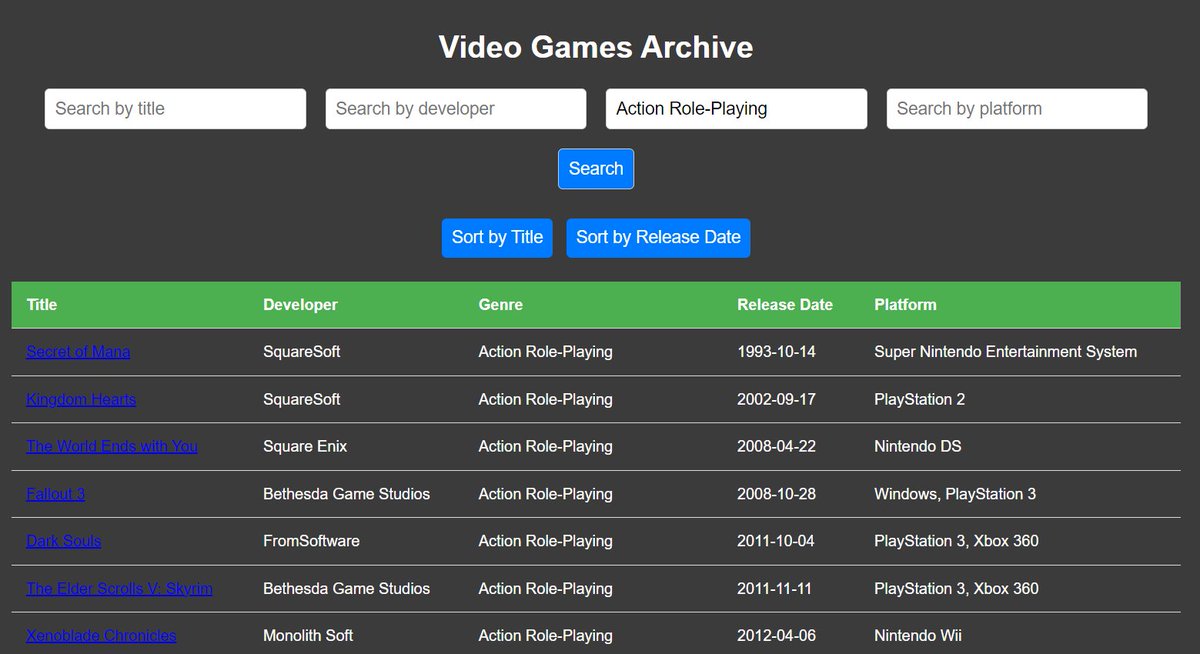Sort results by Release Date

tap(658, 238)
